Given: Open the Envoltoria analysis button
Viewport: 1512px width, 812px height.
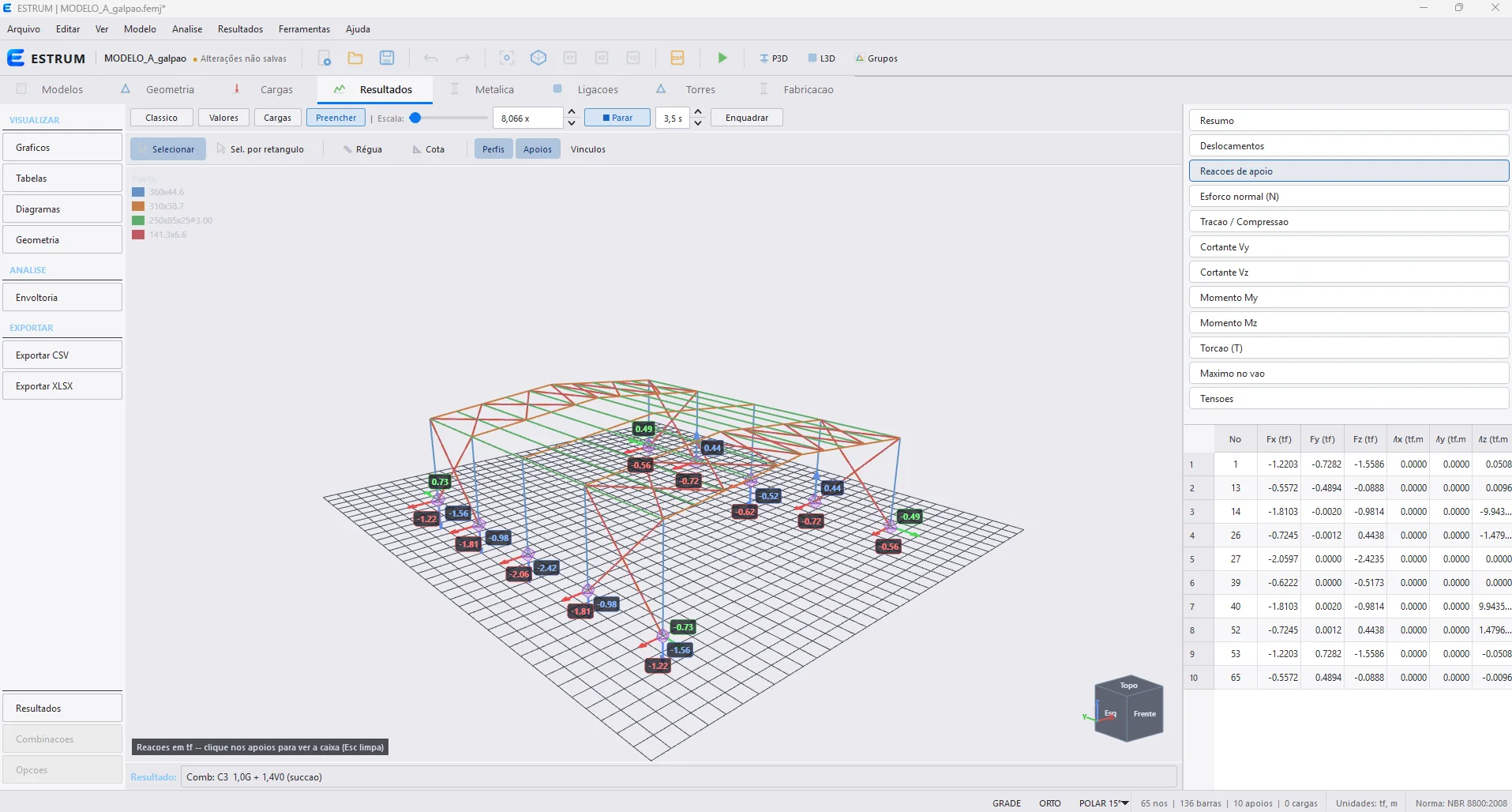Looking at the screenshot, I should 62,298.
